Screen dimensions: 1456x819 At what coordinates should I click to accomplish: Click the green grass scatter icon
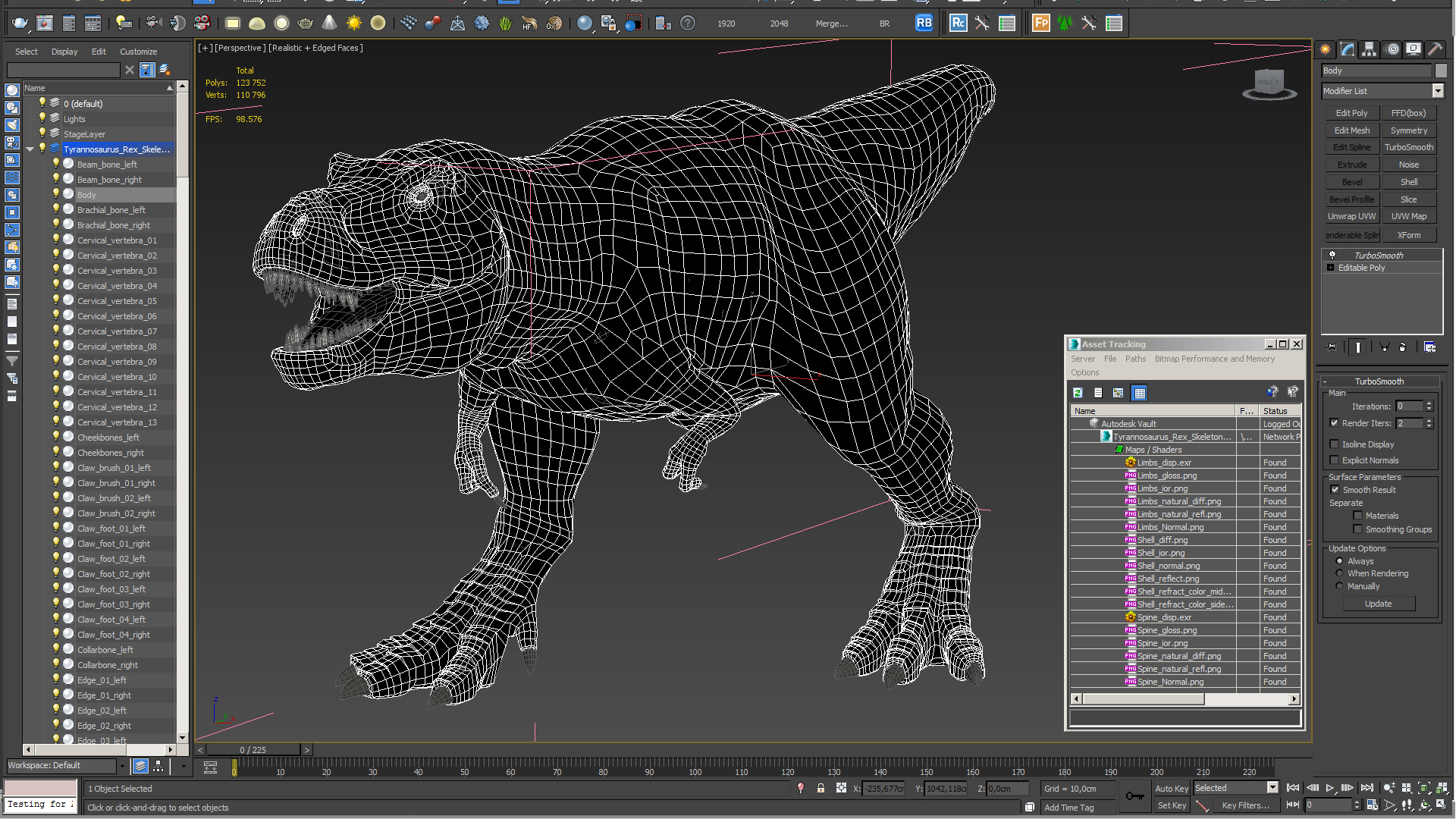(x=506, y=24)
